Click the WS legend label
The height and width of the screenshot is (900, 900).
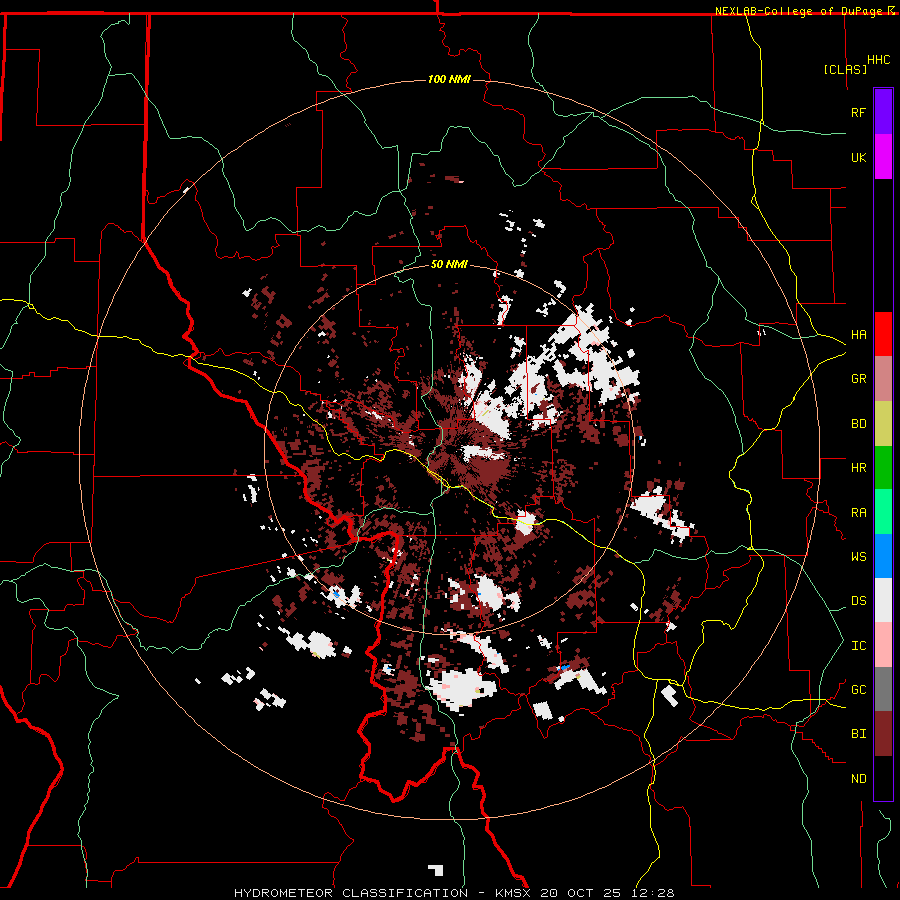point(858,557)
